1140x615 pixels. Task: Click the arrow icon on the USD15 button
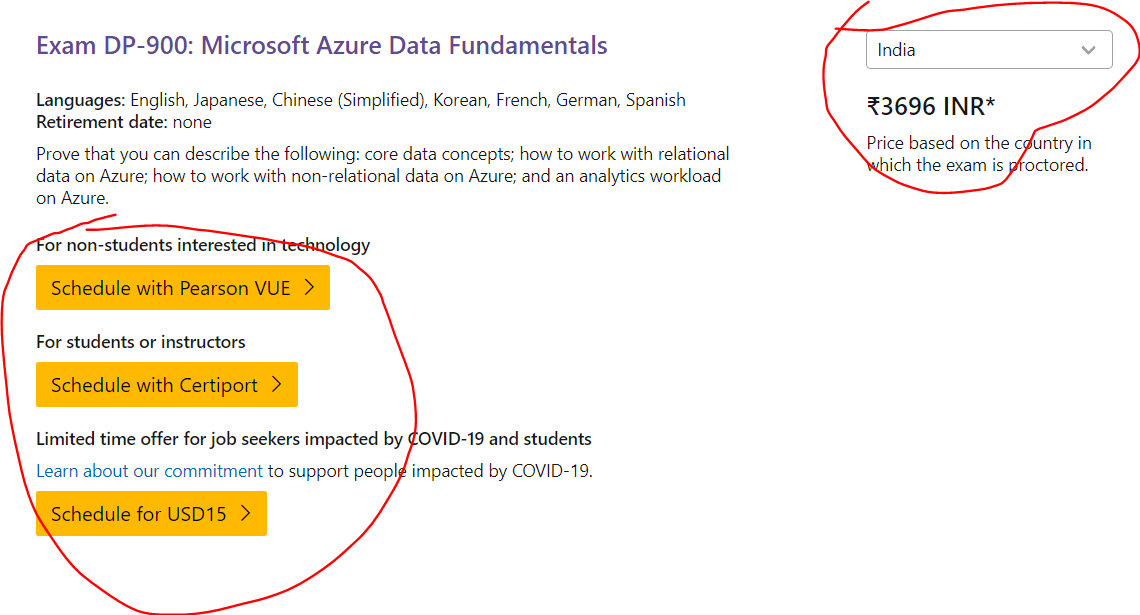(x=246, y=513)
